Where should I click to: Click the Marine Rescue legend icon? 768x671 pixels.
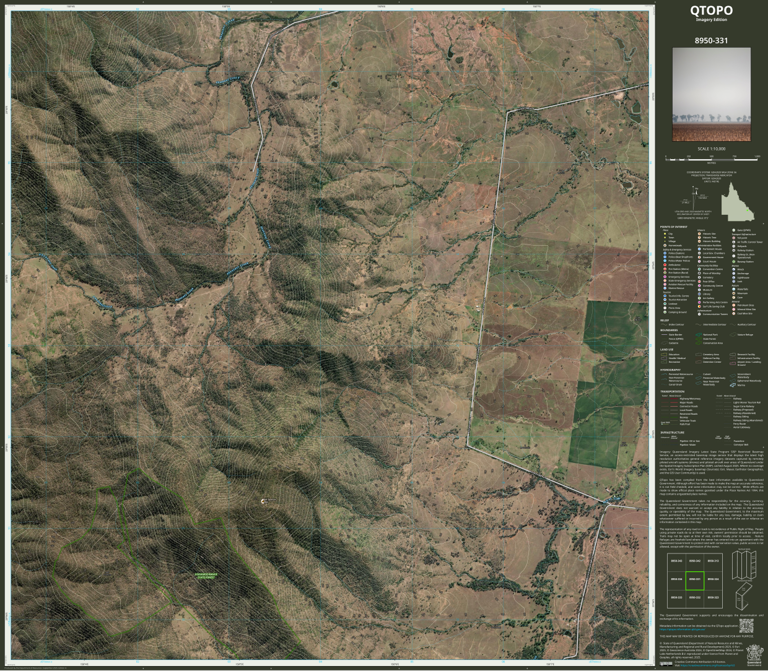click(665, 288)
